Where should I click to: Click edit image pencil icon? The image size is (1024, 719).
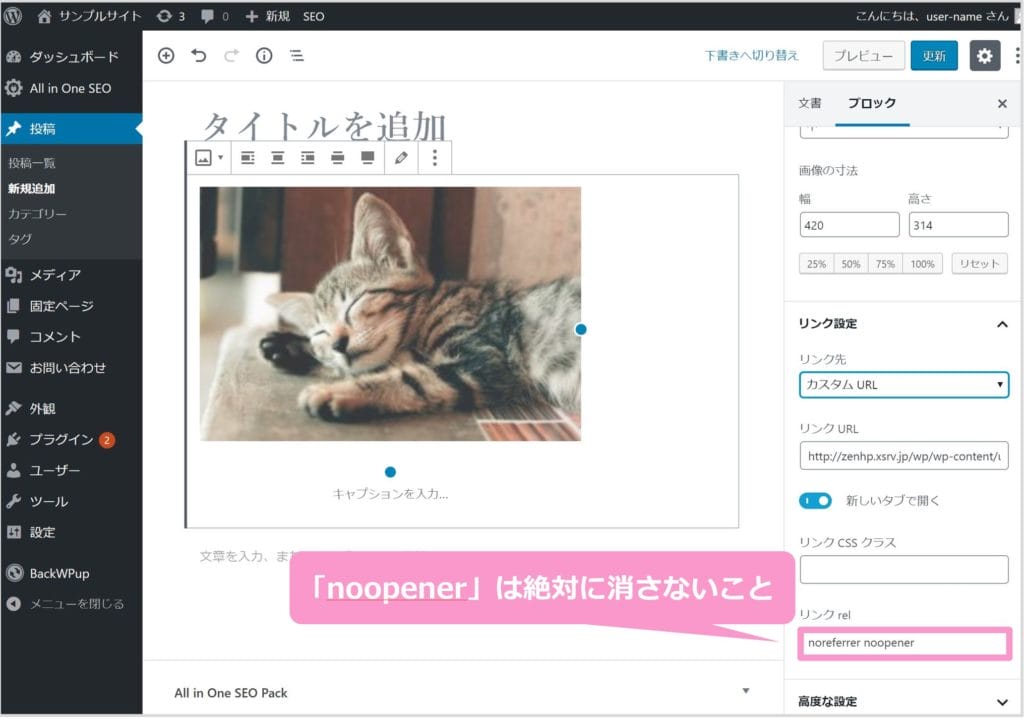[x=401, y=157]
